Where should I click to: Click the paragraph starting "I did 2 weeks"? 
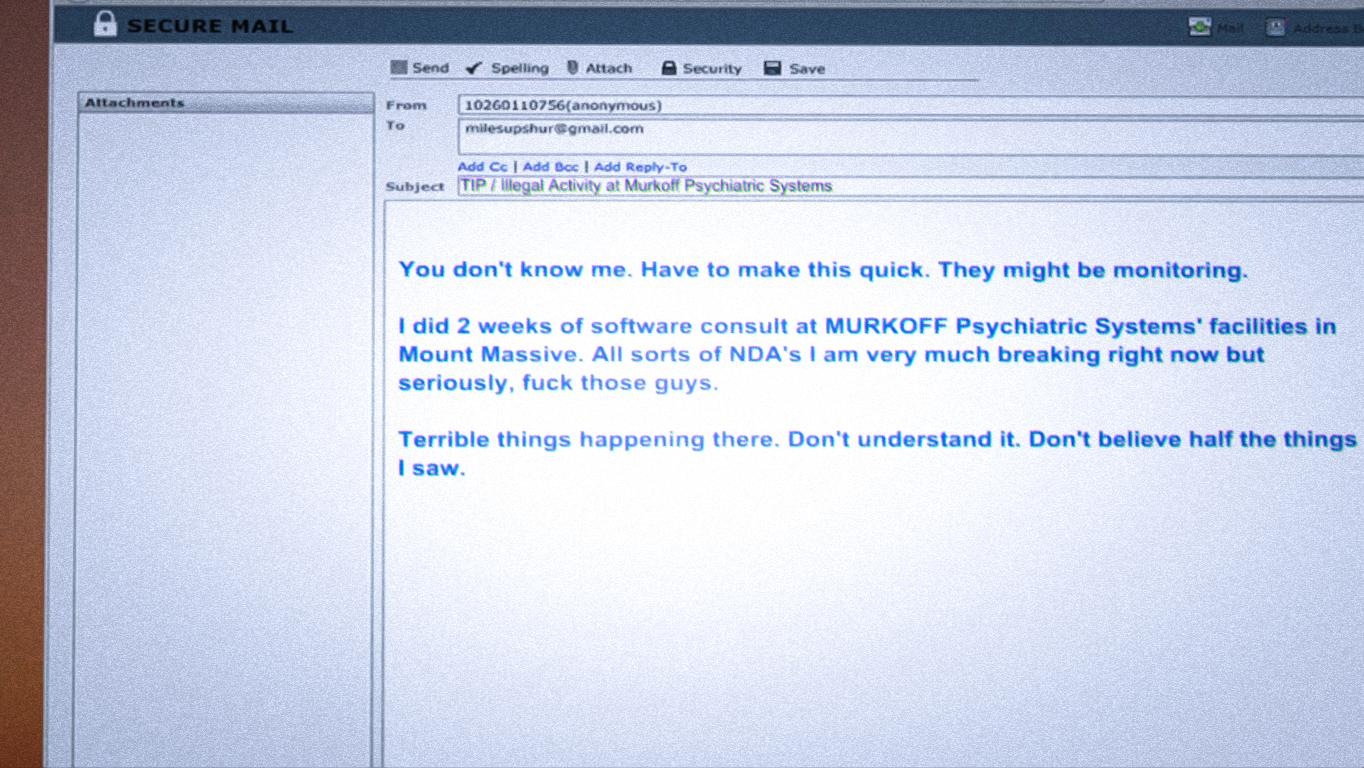867,354
